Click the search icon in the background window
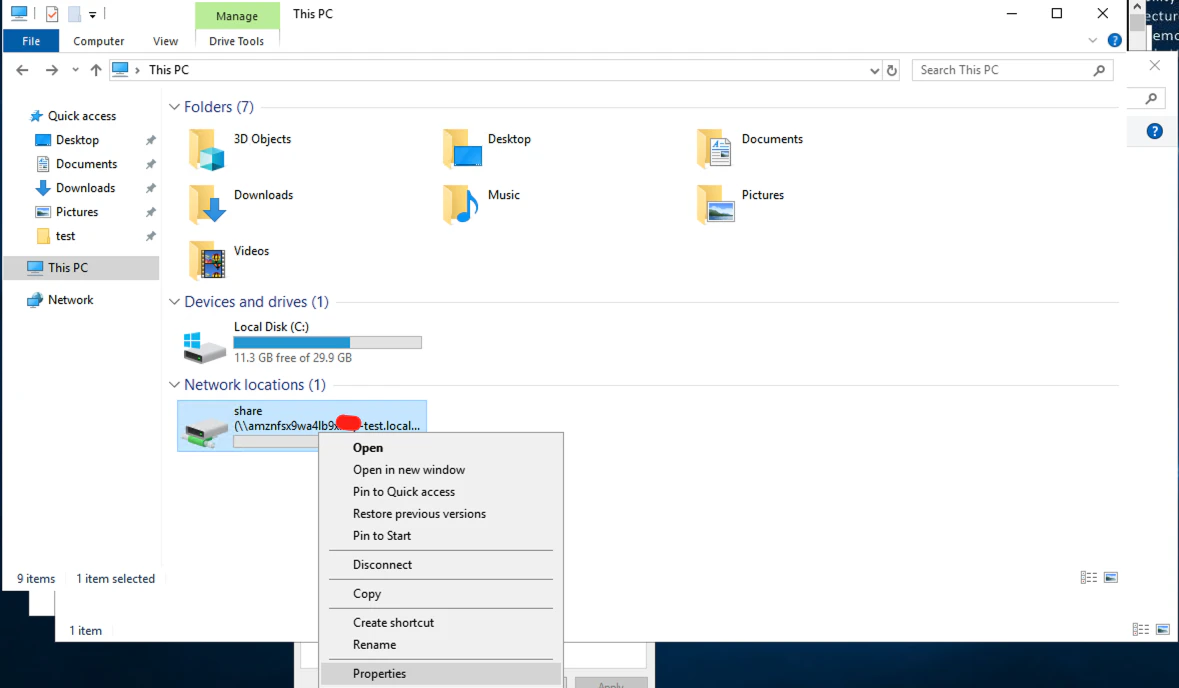1179x688 pixels. pos(1151,99)
